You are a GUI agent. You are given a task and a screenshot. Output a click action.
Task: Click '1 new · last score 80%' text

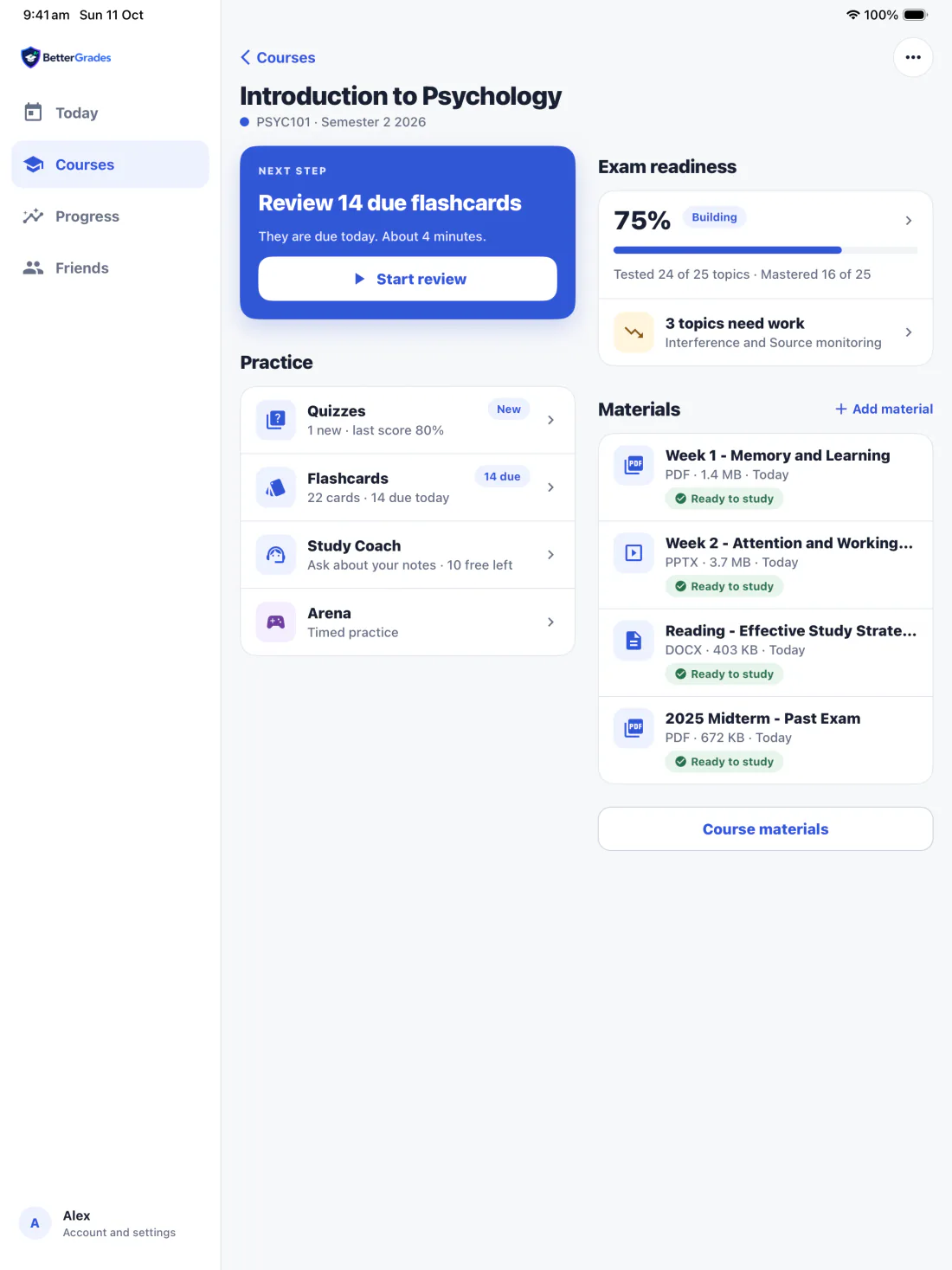[x=376, y=430]
